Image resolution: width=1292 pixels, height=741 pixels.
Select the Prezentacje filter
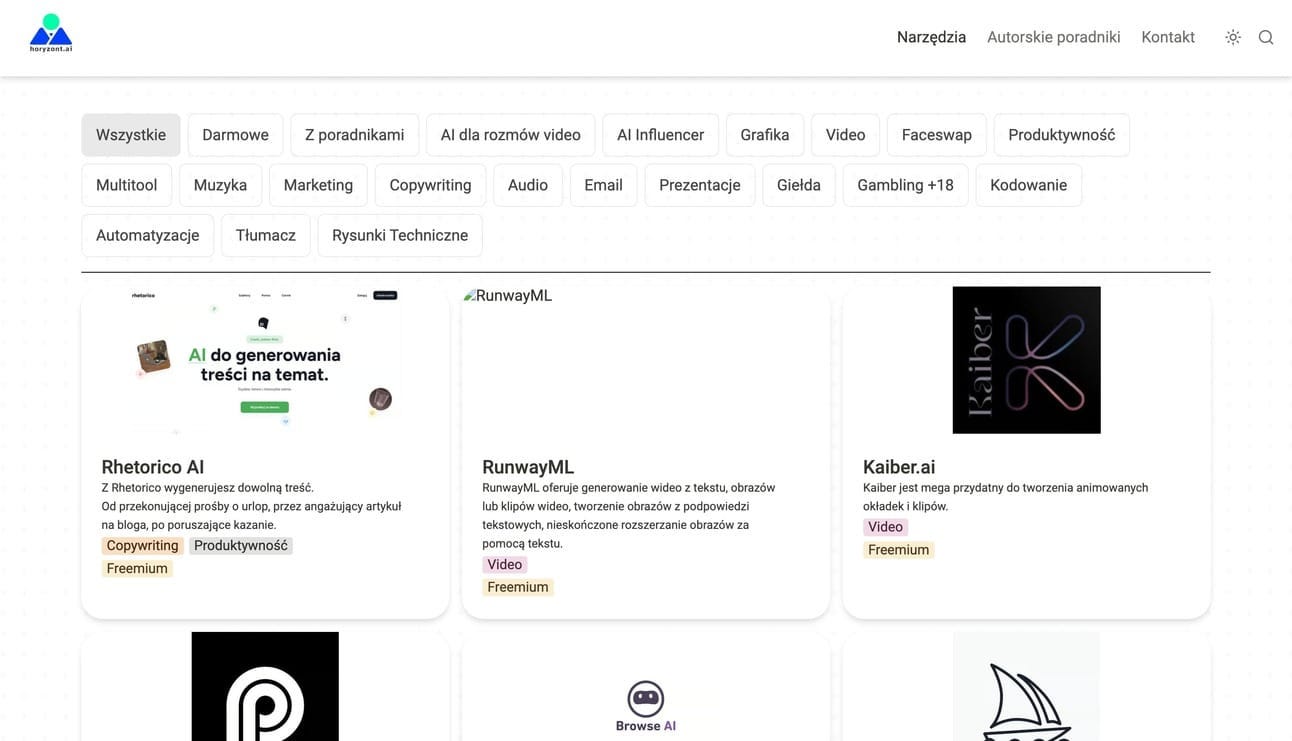(700, 185)
